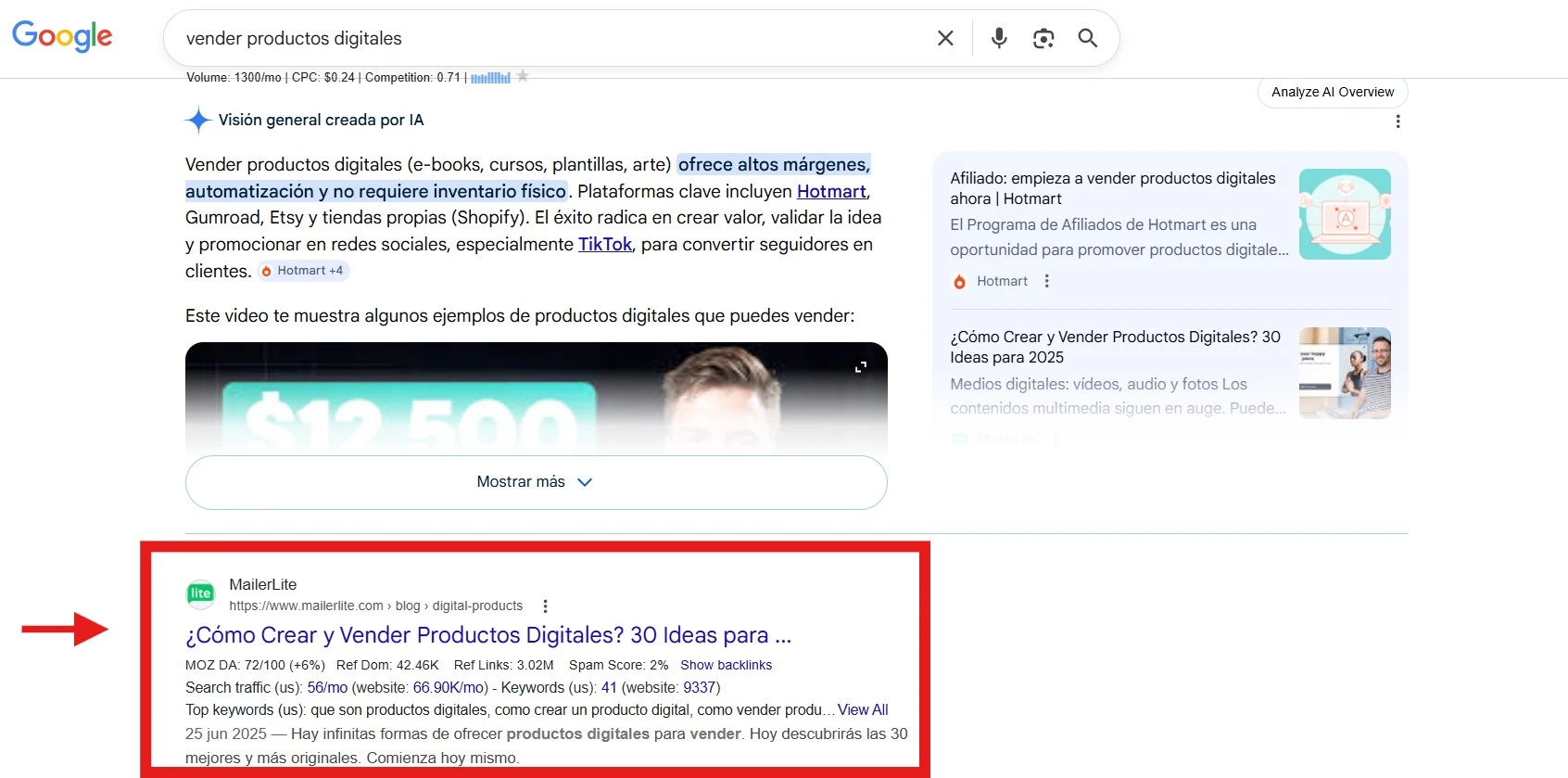Click View All top keywords link
Viewport: 1568px width, 778px height.
tap(863, 709)
